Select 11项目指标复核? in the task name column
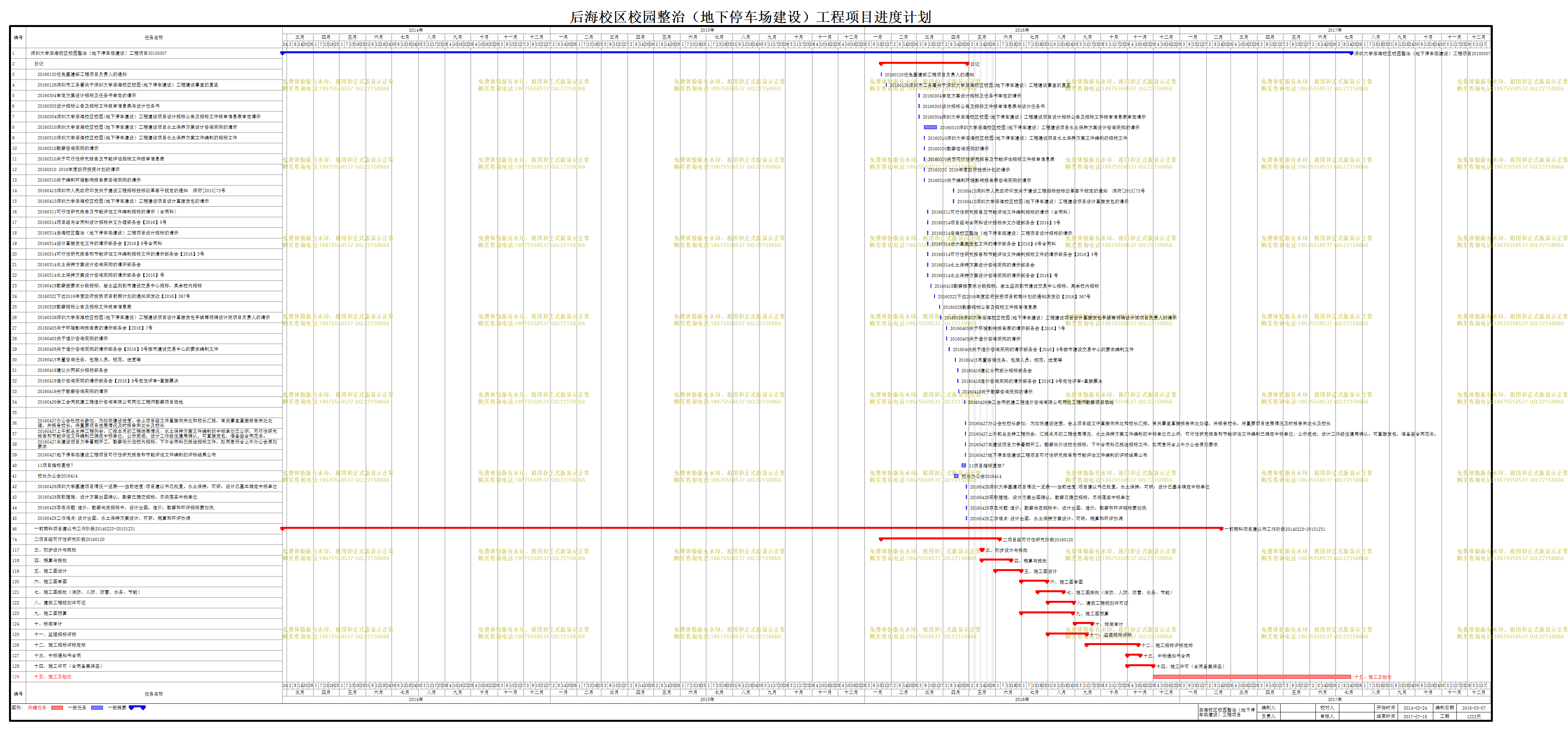This screenshot has height=730, width=1568. coord(55,465)
